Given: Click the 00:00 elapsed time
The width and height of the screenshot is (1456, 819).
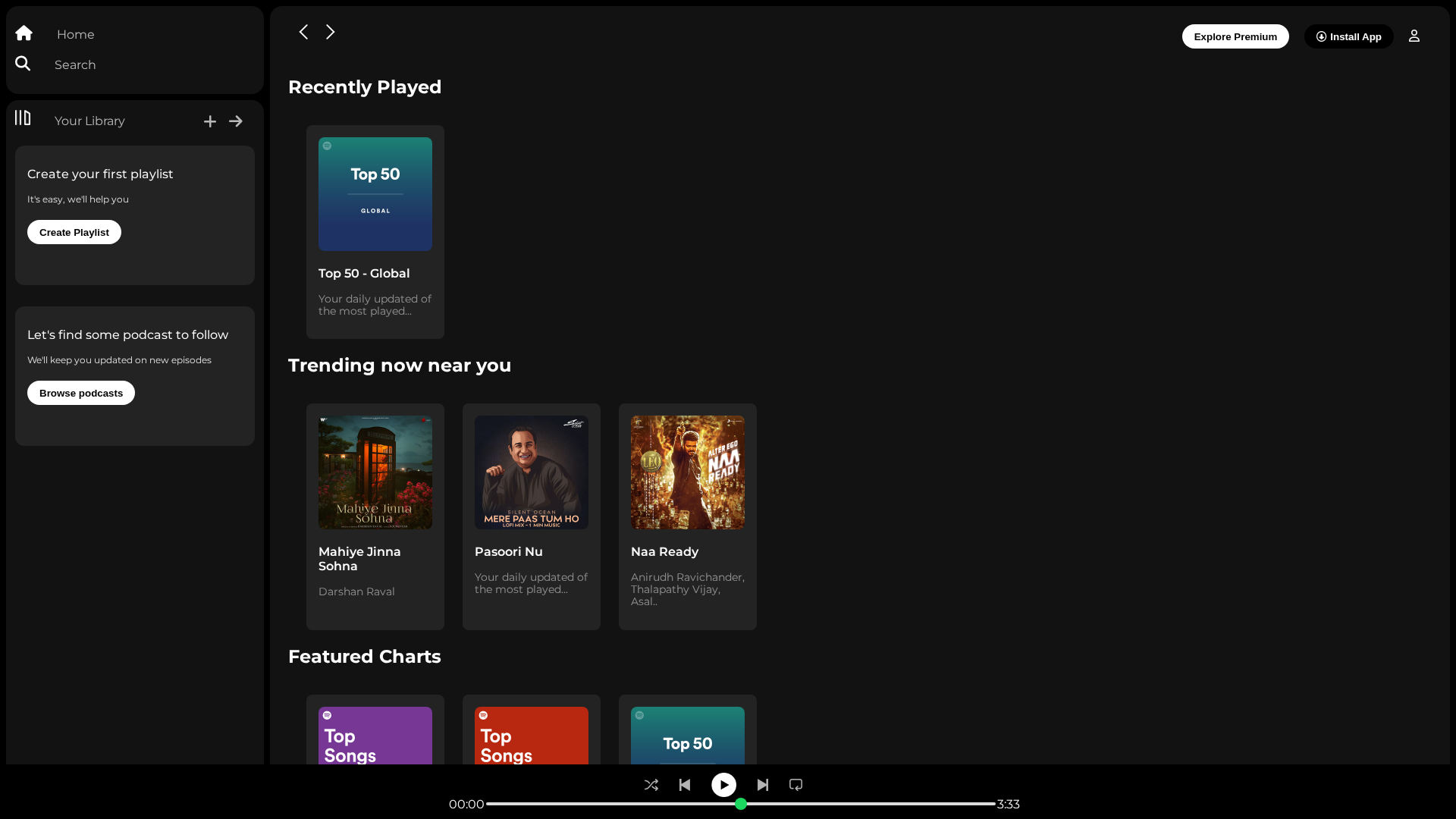Looking at the screenshot, I should coord(466,804).
